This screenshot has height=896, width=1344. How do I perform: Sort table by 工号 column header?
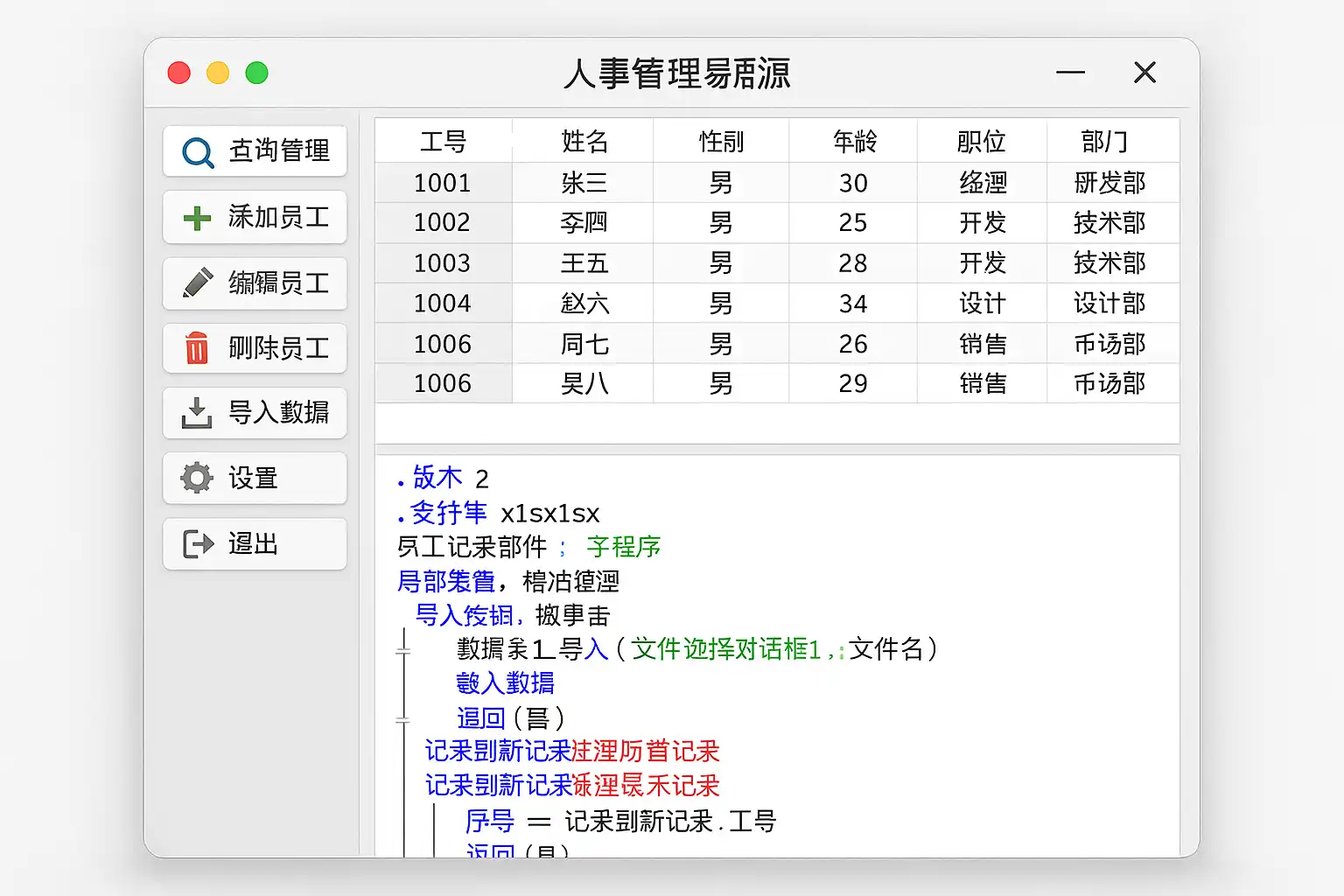[x=443, y=142]
